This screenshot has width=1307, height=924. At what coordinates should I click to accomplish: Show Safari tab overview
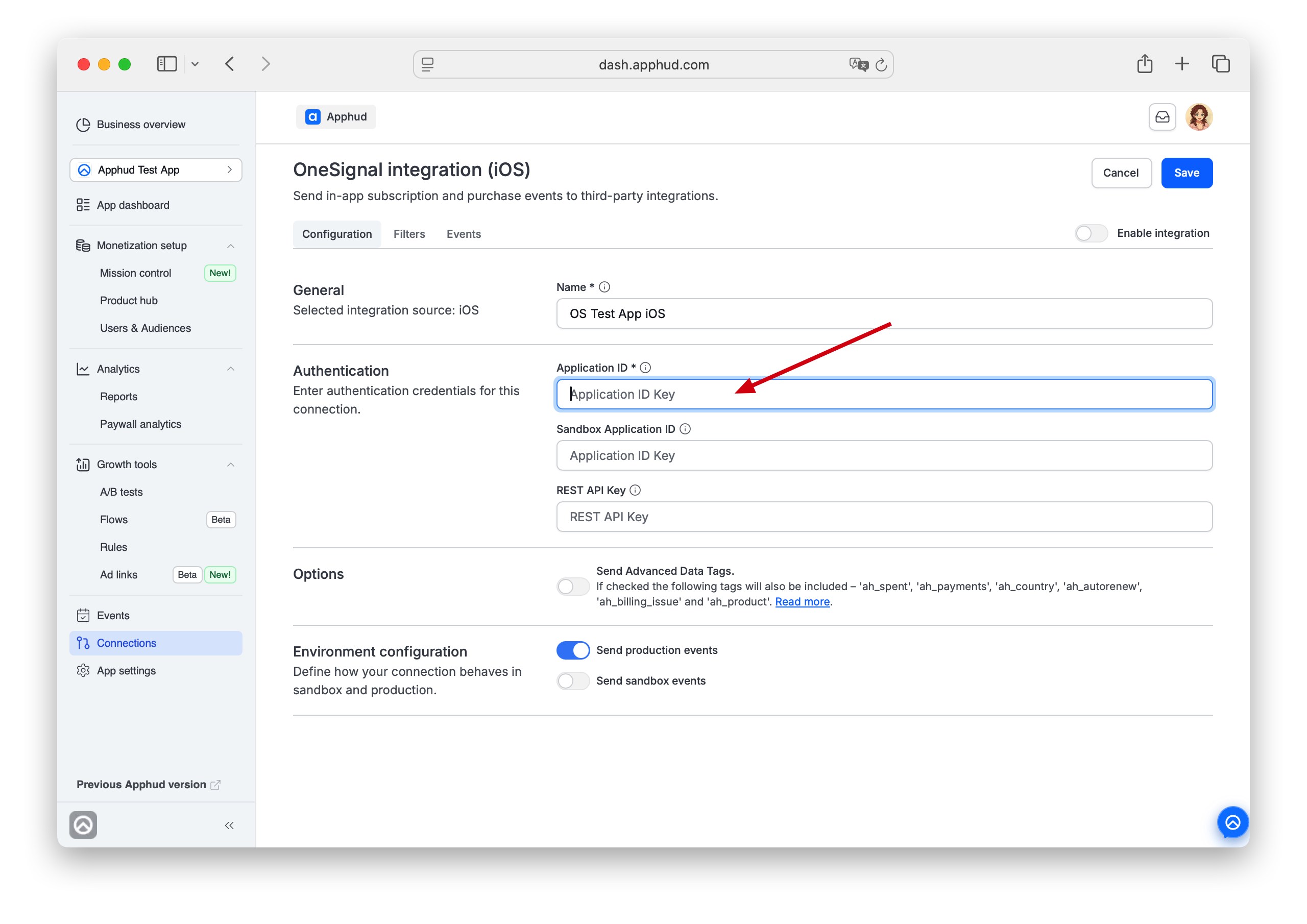point(1221,64)
